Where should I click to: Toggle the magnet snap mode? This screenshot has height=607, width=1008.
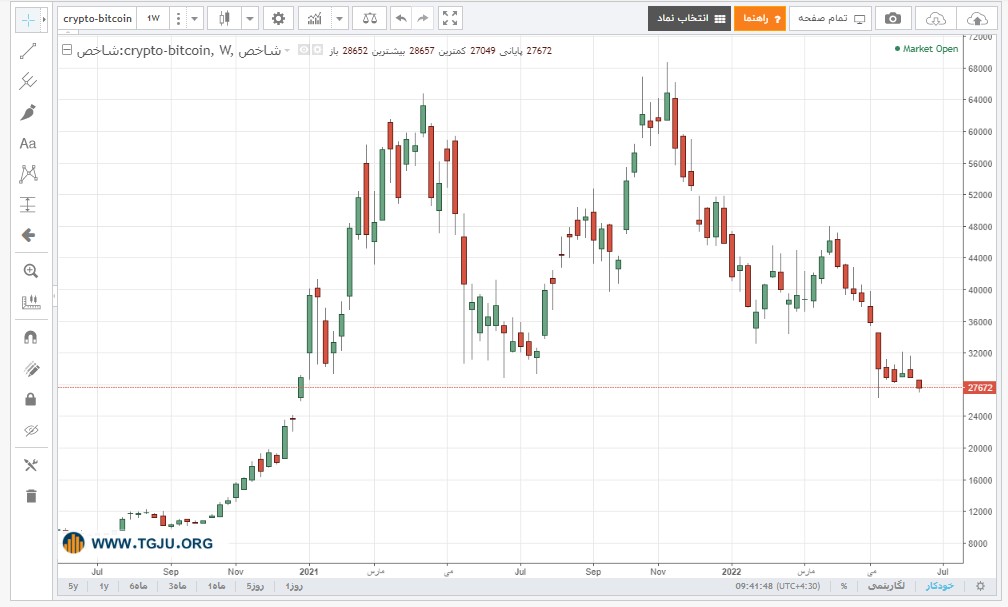pos(30,338)
